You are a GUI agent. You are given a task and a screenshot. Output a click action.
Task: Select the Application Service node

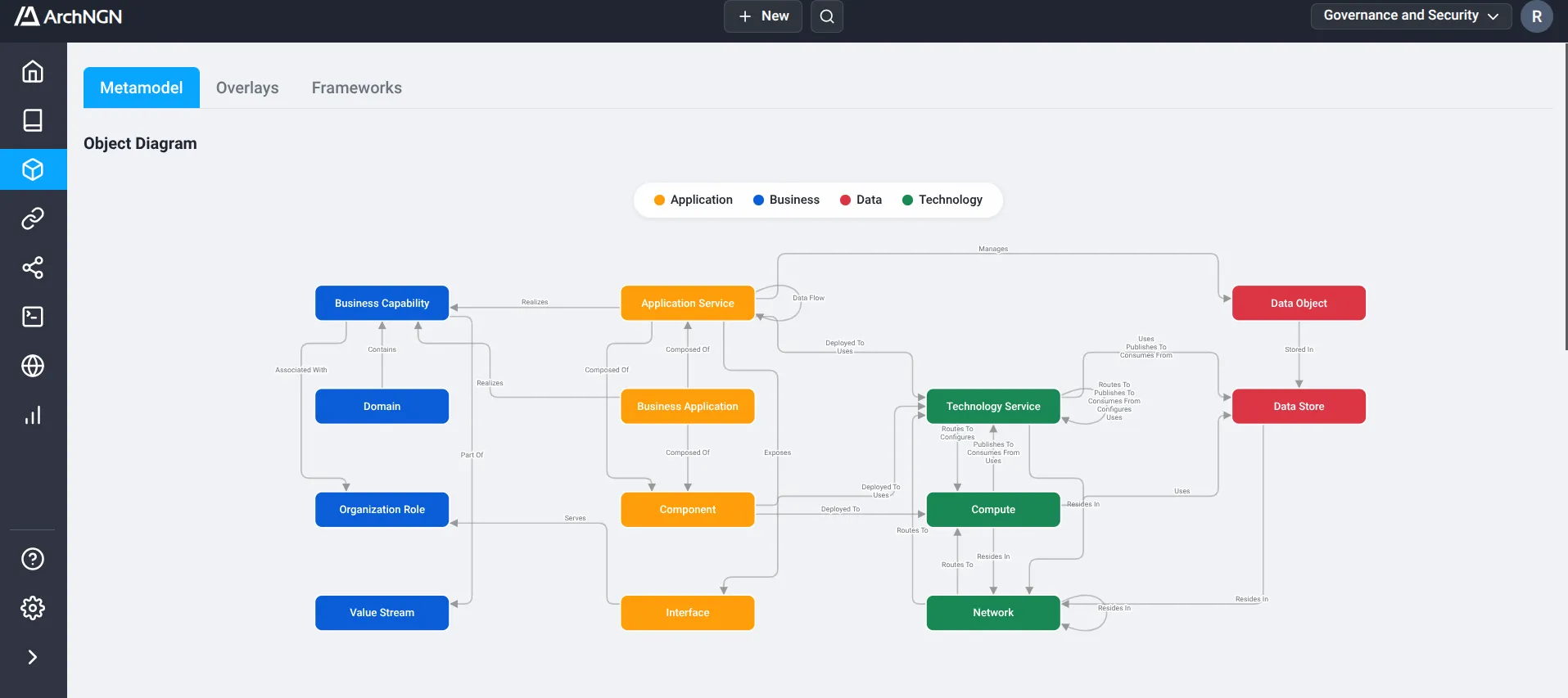coord(688,303)
